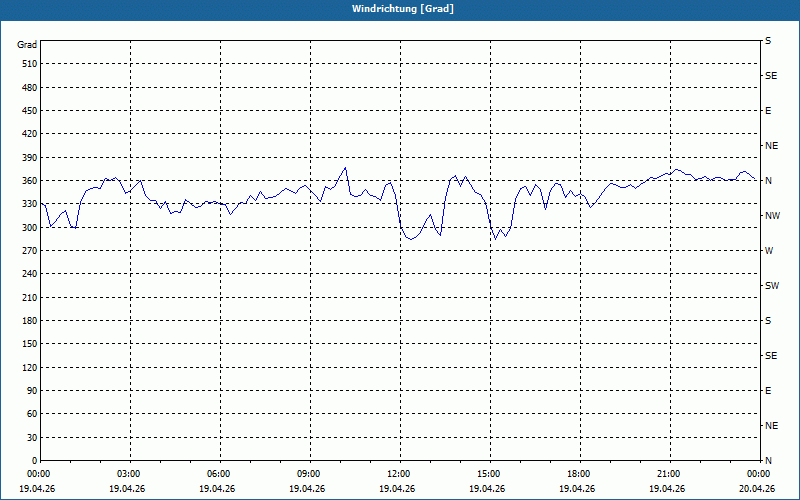Image resolution: width=800 pixels, height=500 pixels.
Task: Select the 450 y-axis value
Action: [x=30, y=111]
